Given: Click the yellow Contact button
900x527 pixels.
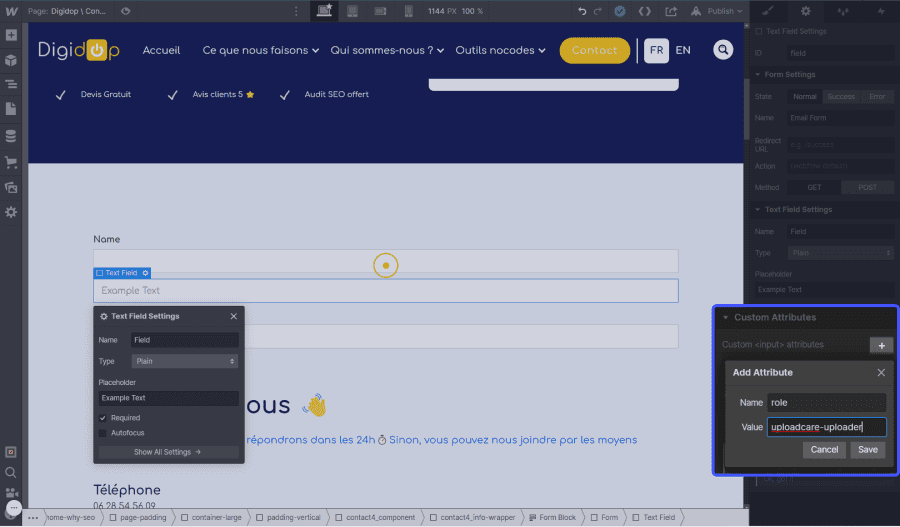Looking at the screenshot, I should point(595,51).
